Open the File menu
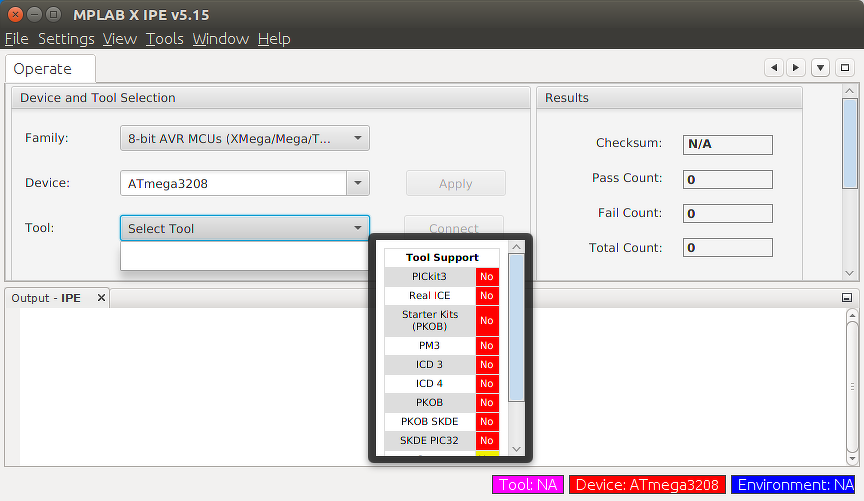864x501 pixels. pyautogui.click(x=17, y=39)
